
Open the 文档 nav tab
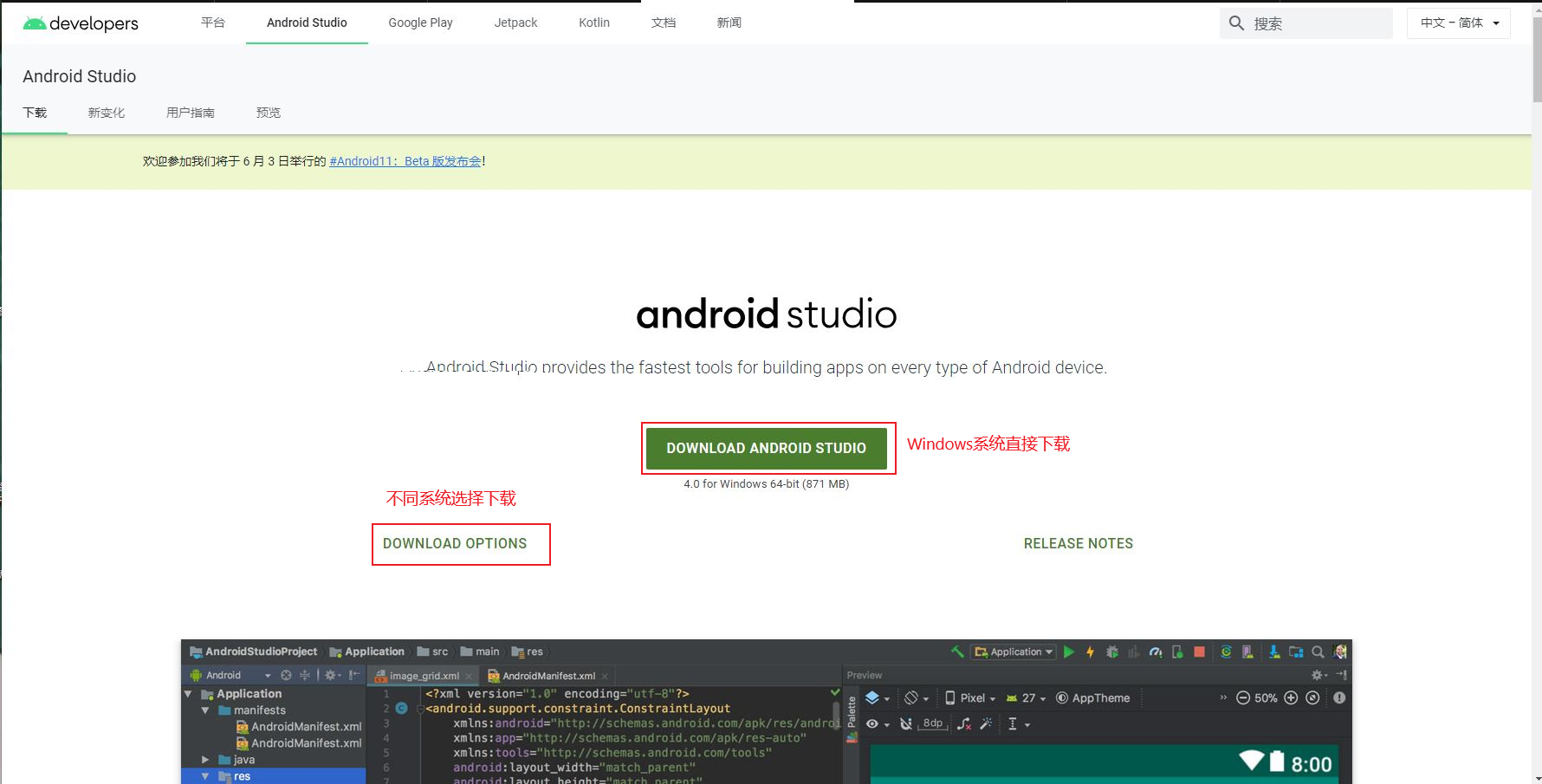tap(664, 23)
